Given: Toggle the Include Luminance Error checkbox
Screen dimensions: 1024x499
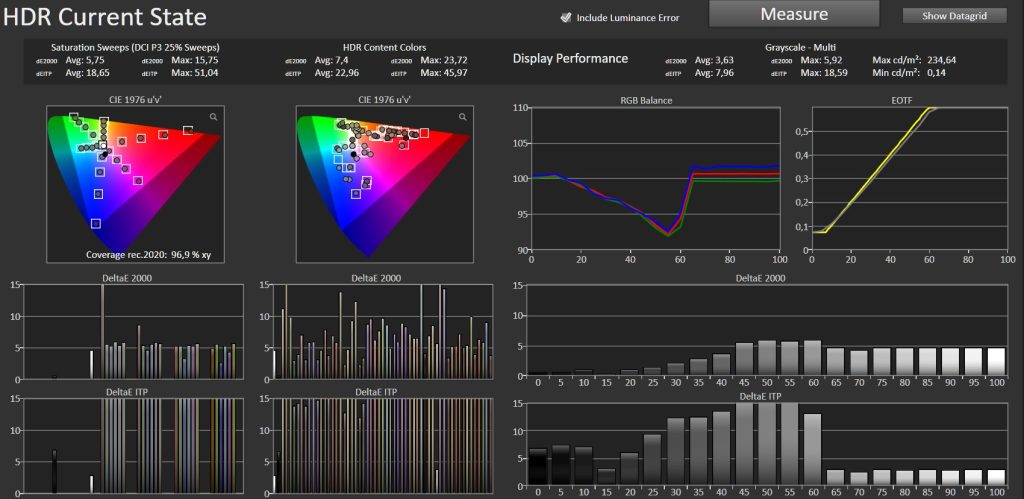Looking at the screenshot, I should (566, 18).
